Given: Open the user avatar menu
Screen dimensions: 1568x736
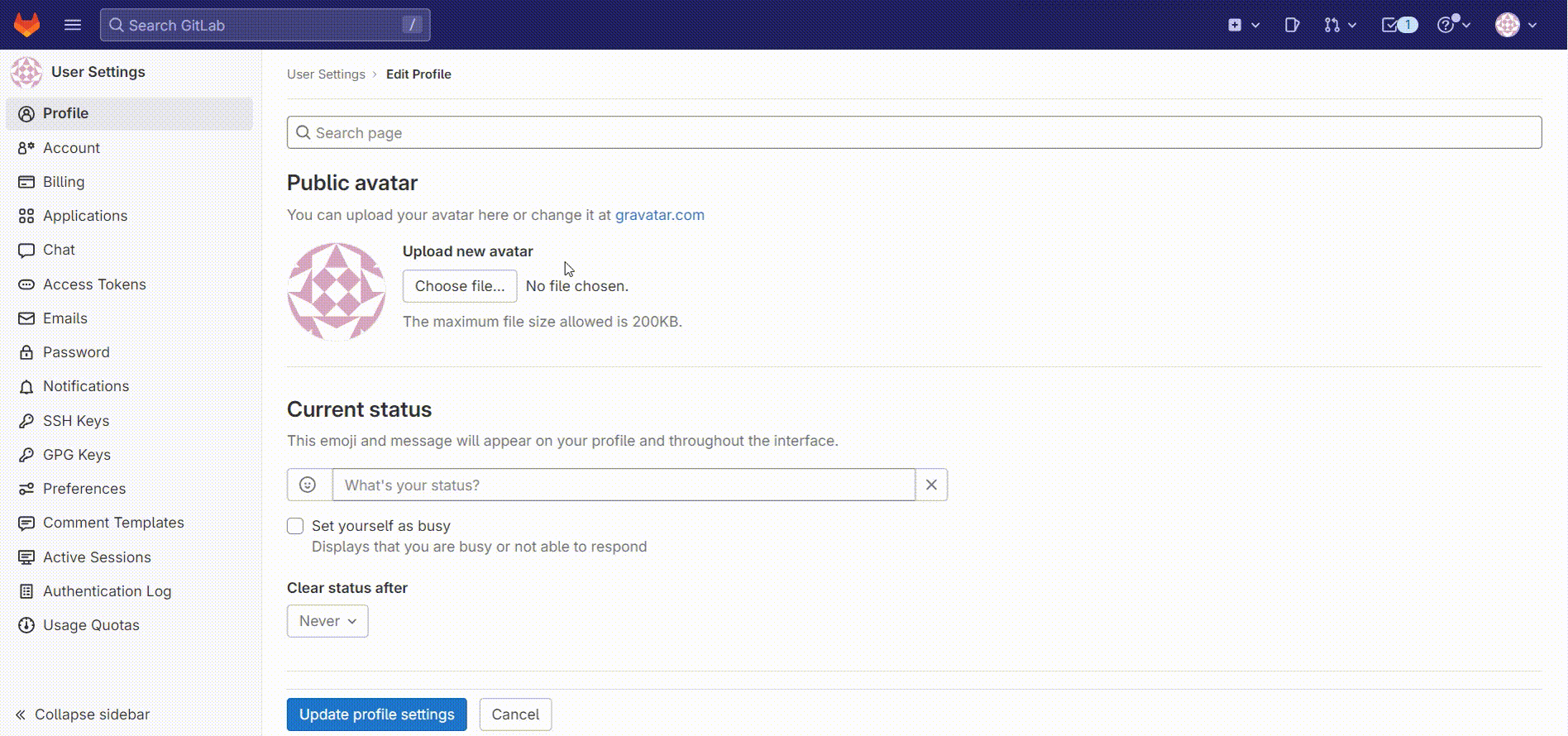Looking at the screenshot, I should [1515, 25].
